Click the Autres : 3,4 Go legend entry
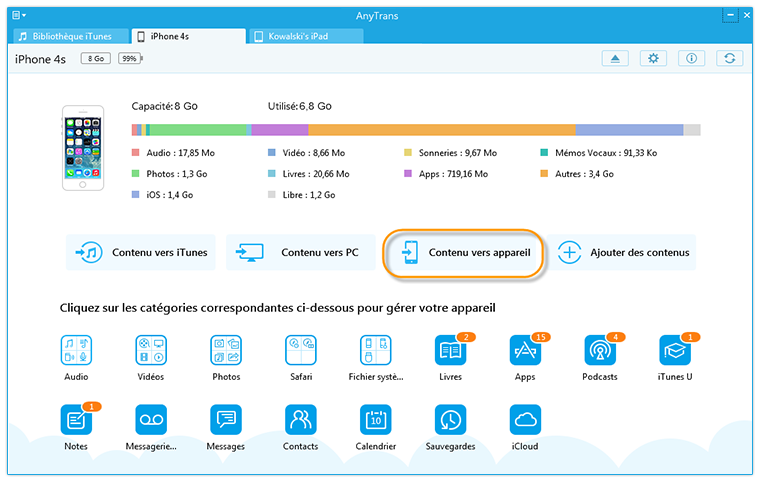This screenshot has height=481, width=760. [x=577, y=174]
